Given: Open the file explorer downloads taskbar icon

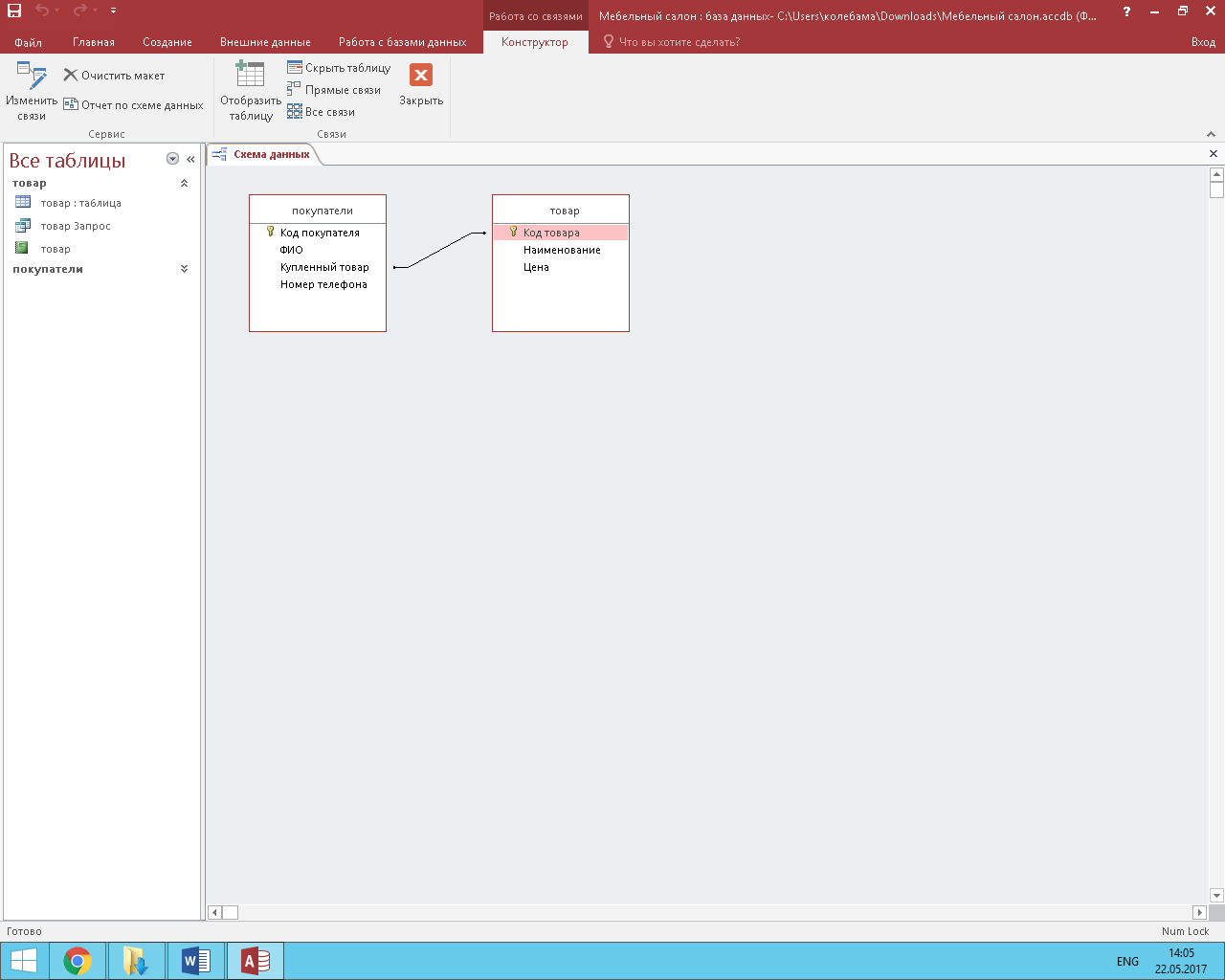Looking at the screenshot, I should (135, 961).
